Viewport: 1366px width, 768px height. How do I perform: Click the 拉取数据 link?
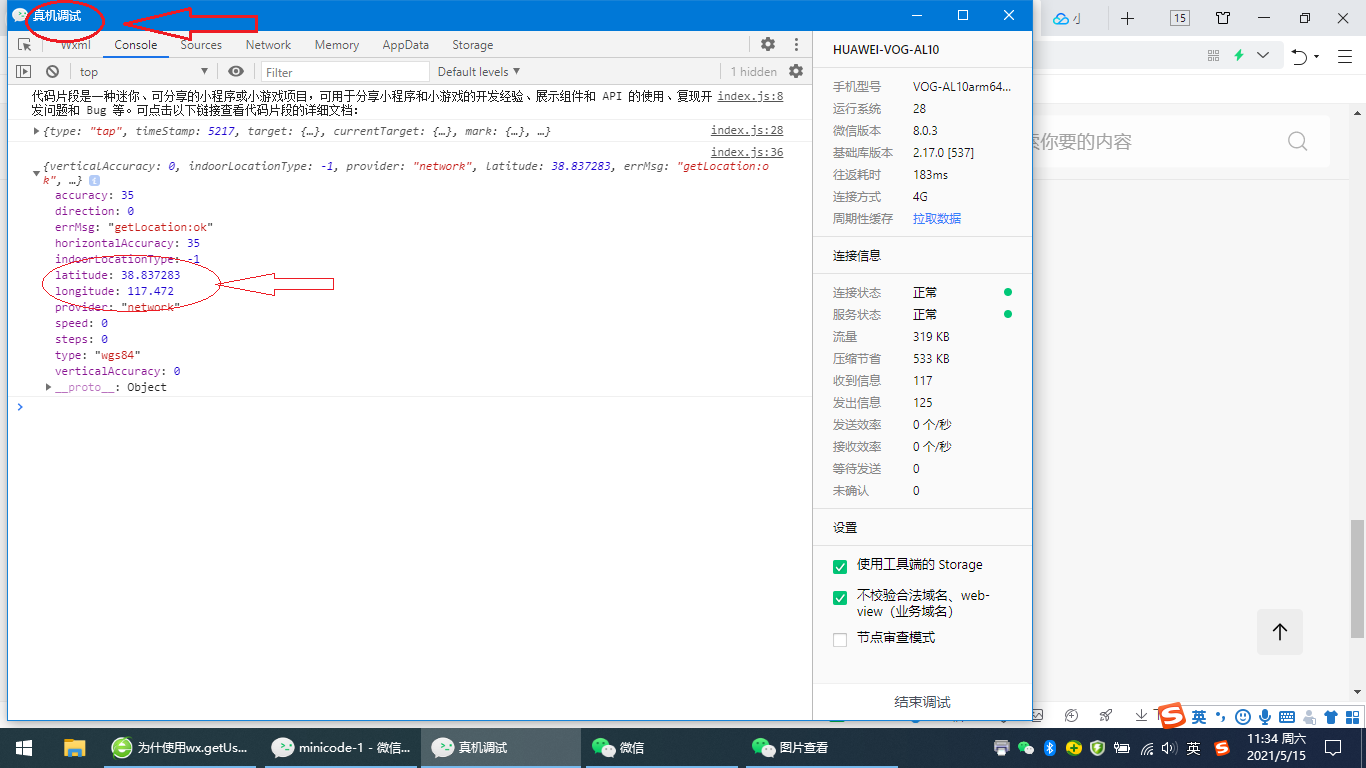click(x=937, y=218)
